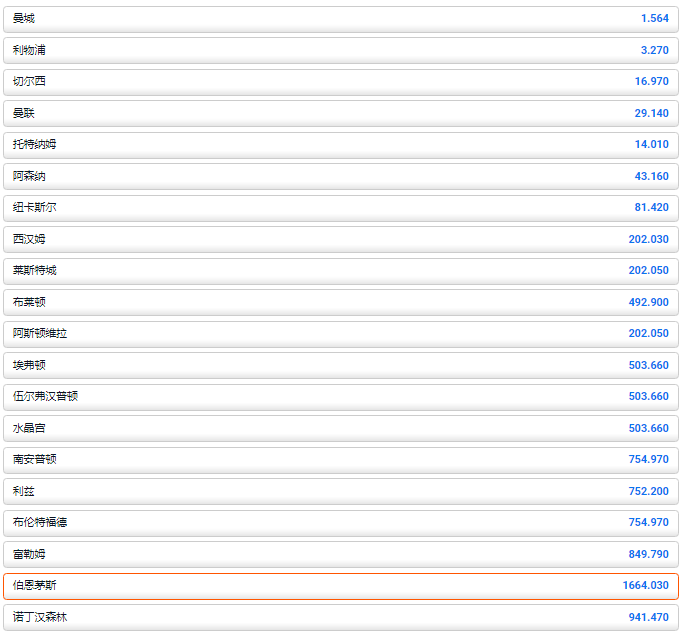The width and height of the screenshot is (687, 639).
Task: Choose the 849.790 odds for 富勒姆
Action: (x=648, y=555)
